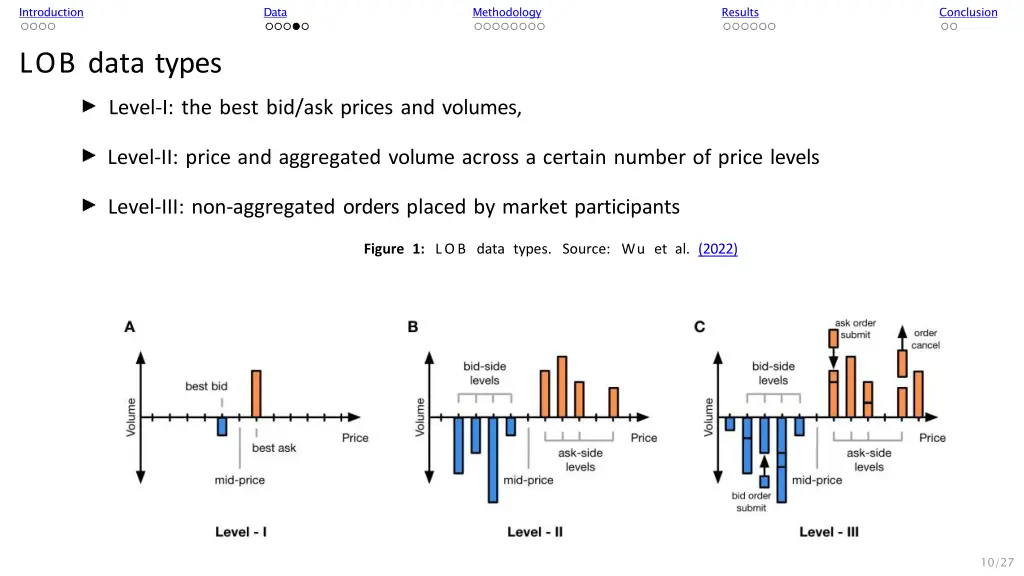The width and height of the screenshot is (1024, 576).
Task: Select last slide dot under Methodology
Action: click(x=541, y=27)
